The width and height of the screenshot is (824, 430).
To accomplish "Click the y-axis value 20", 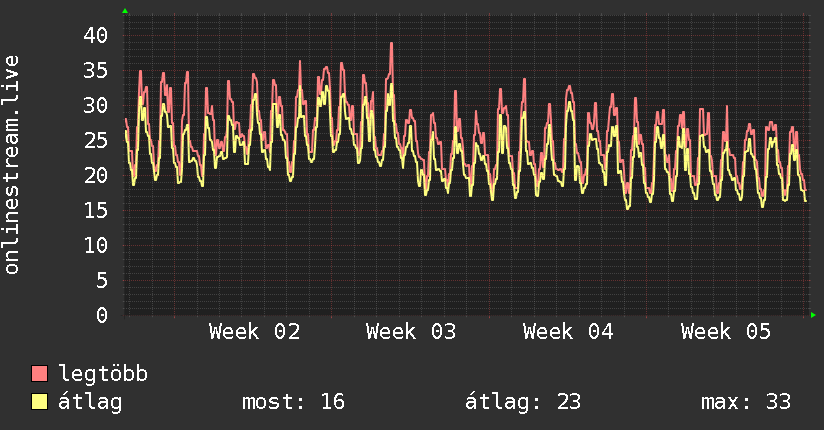I will coord(96,176).
